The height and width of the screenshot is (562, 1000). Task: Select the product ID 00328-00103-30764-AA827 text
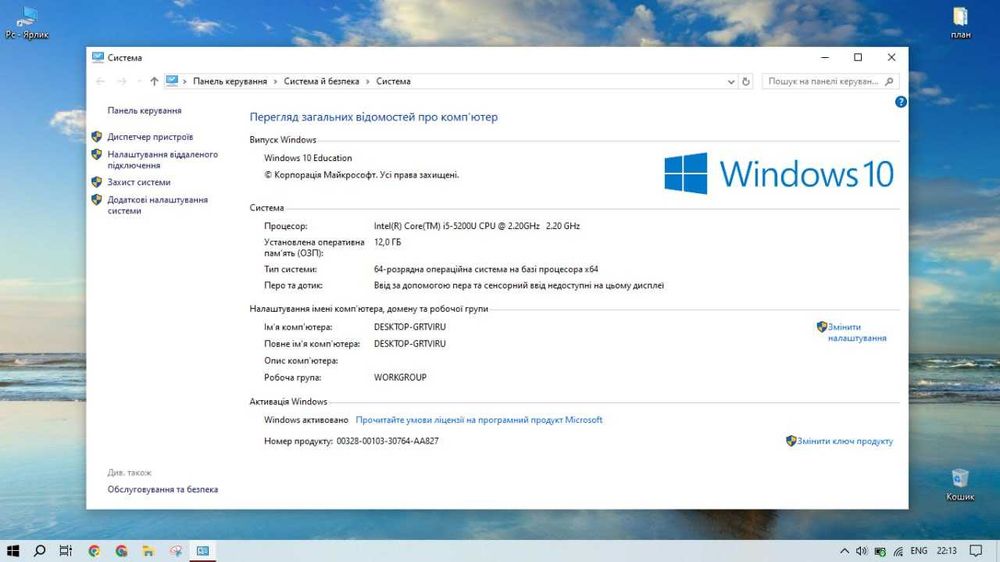point(388,441)
